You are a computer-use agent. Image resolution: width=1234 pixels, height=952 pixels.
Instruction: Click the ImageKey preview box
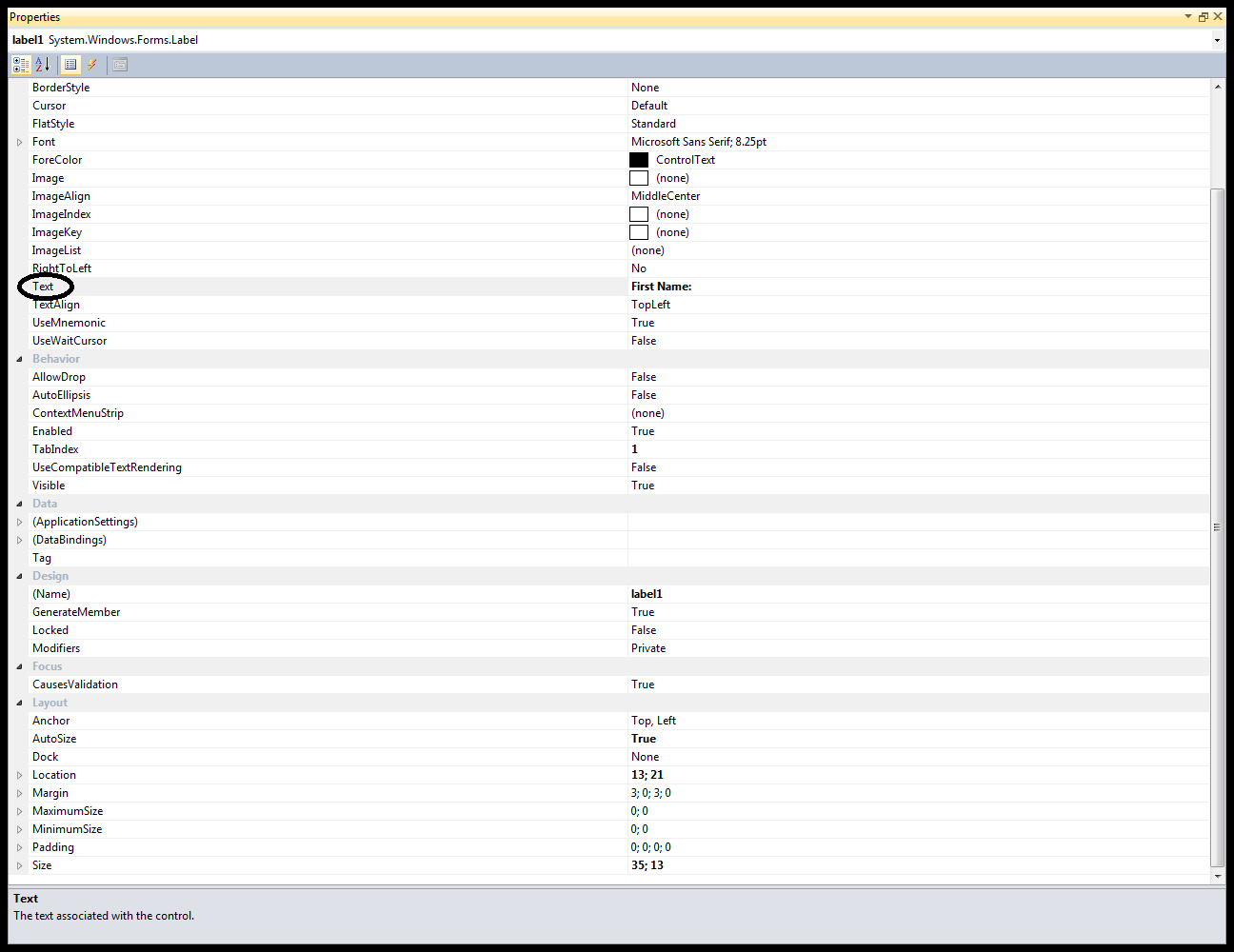tap(639, 232)
